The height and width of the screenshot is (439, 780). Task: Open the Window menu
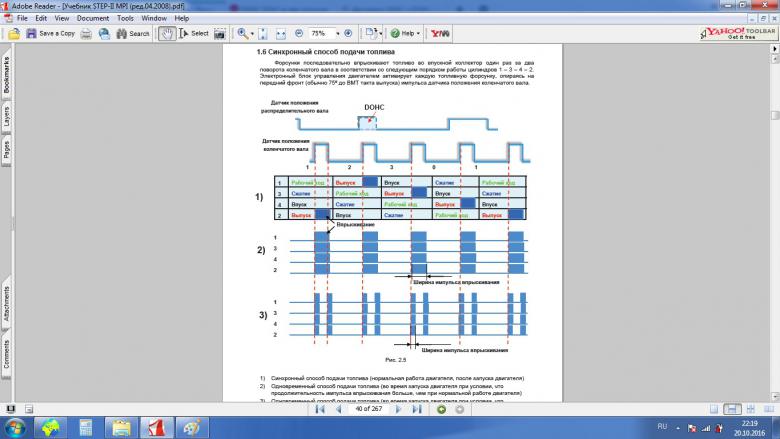click(154, 18)
